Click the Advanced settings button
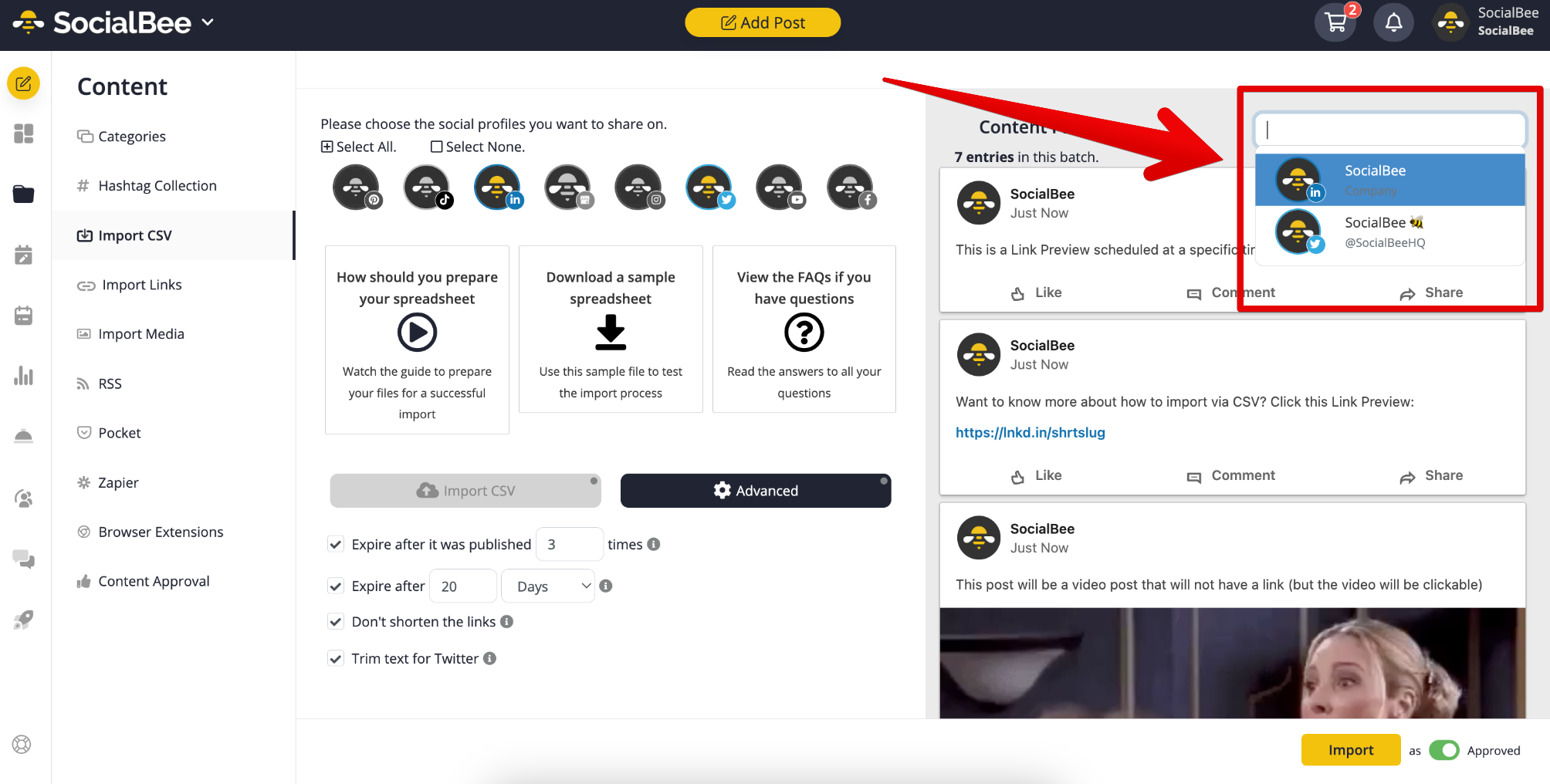 (x=756, y=491)
